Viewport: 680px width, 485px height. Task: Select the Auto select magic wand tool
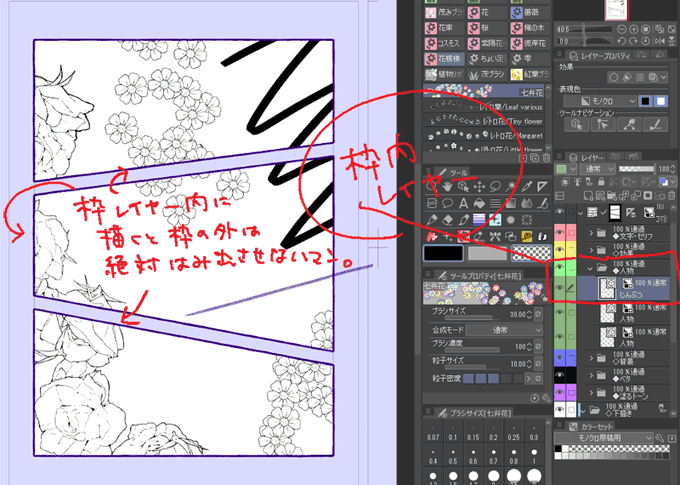(x=511, y=187)
